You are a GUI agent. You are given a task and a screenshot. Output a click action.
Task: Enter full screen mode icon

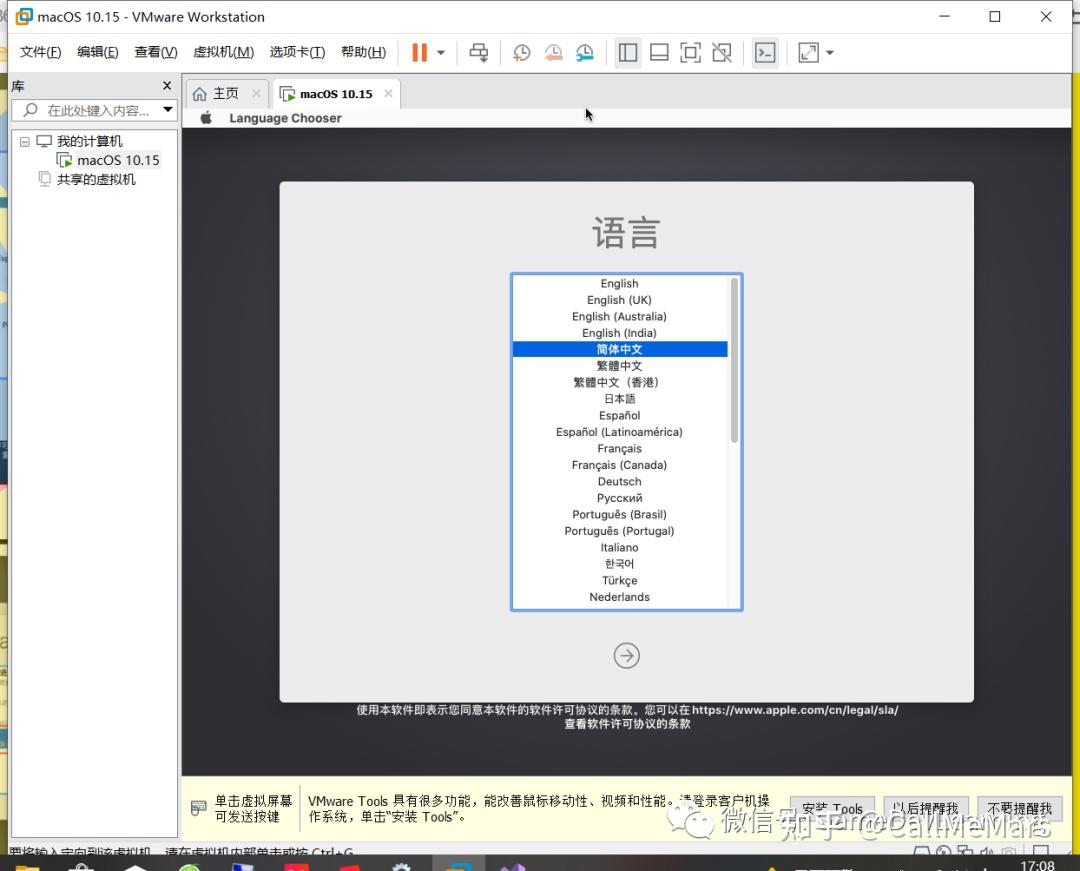point(690,52)
